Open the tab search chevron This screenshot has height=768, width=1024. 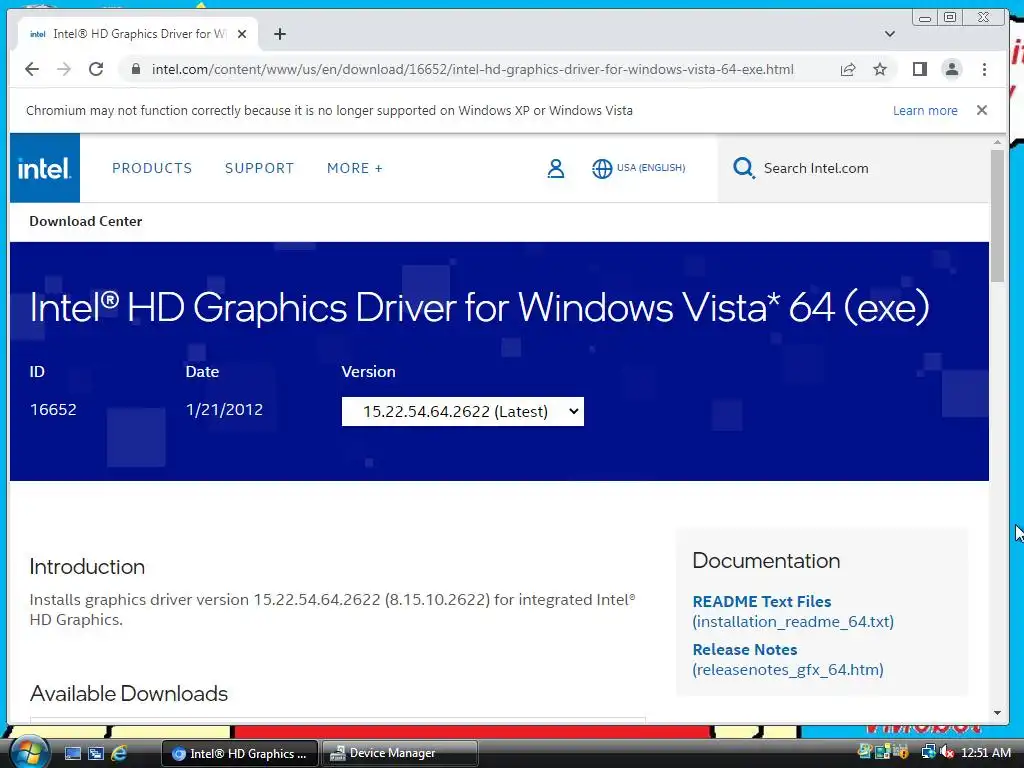(x=889, y=34)
